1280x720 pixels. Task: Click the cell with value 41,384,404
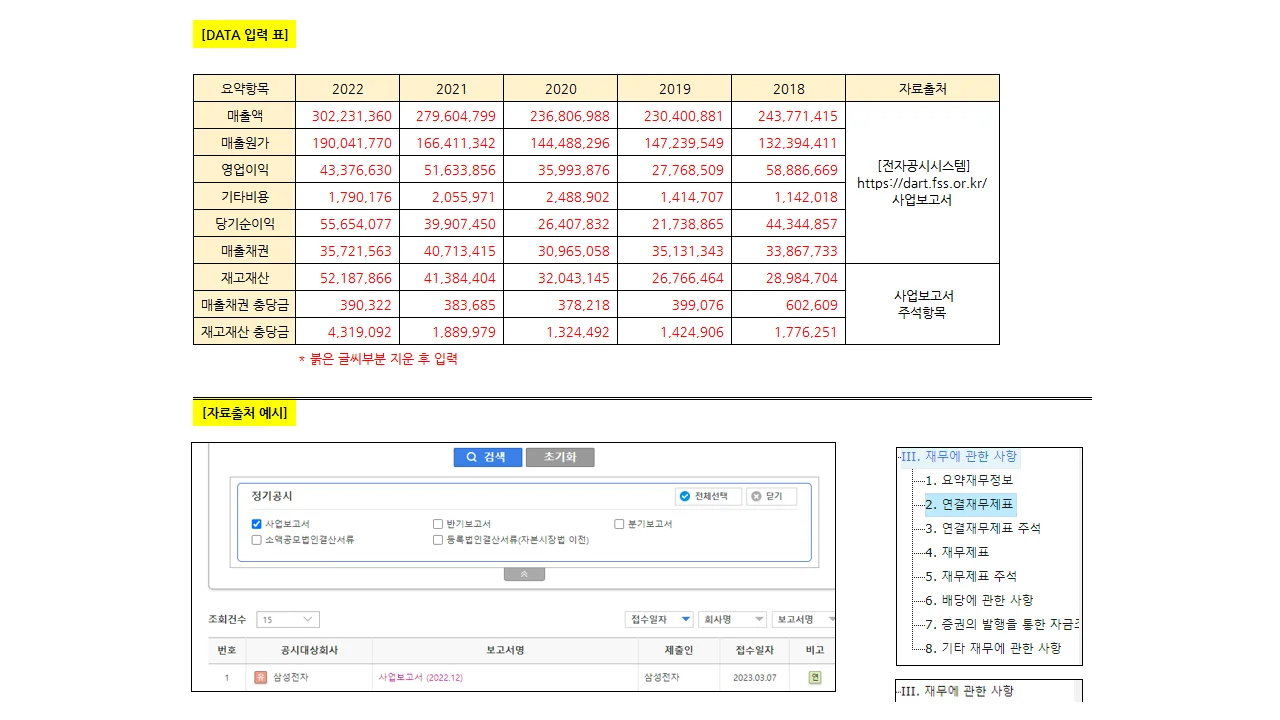coord(452,277)
